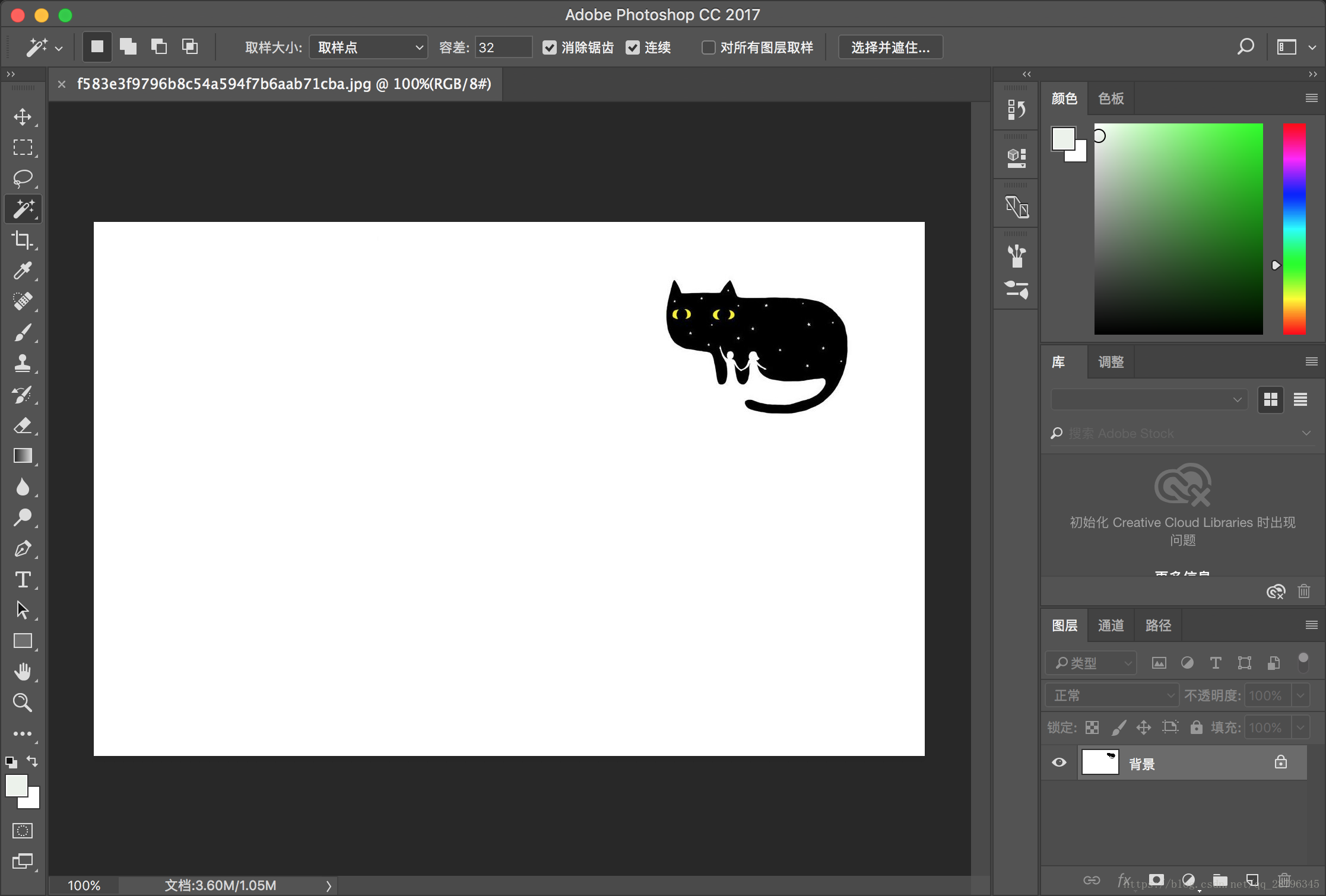Viewport: 1326px width, 896px height.
Task: Swap foreground and background colors
Action: [x=32, y=761]
